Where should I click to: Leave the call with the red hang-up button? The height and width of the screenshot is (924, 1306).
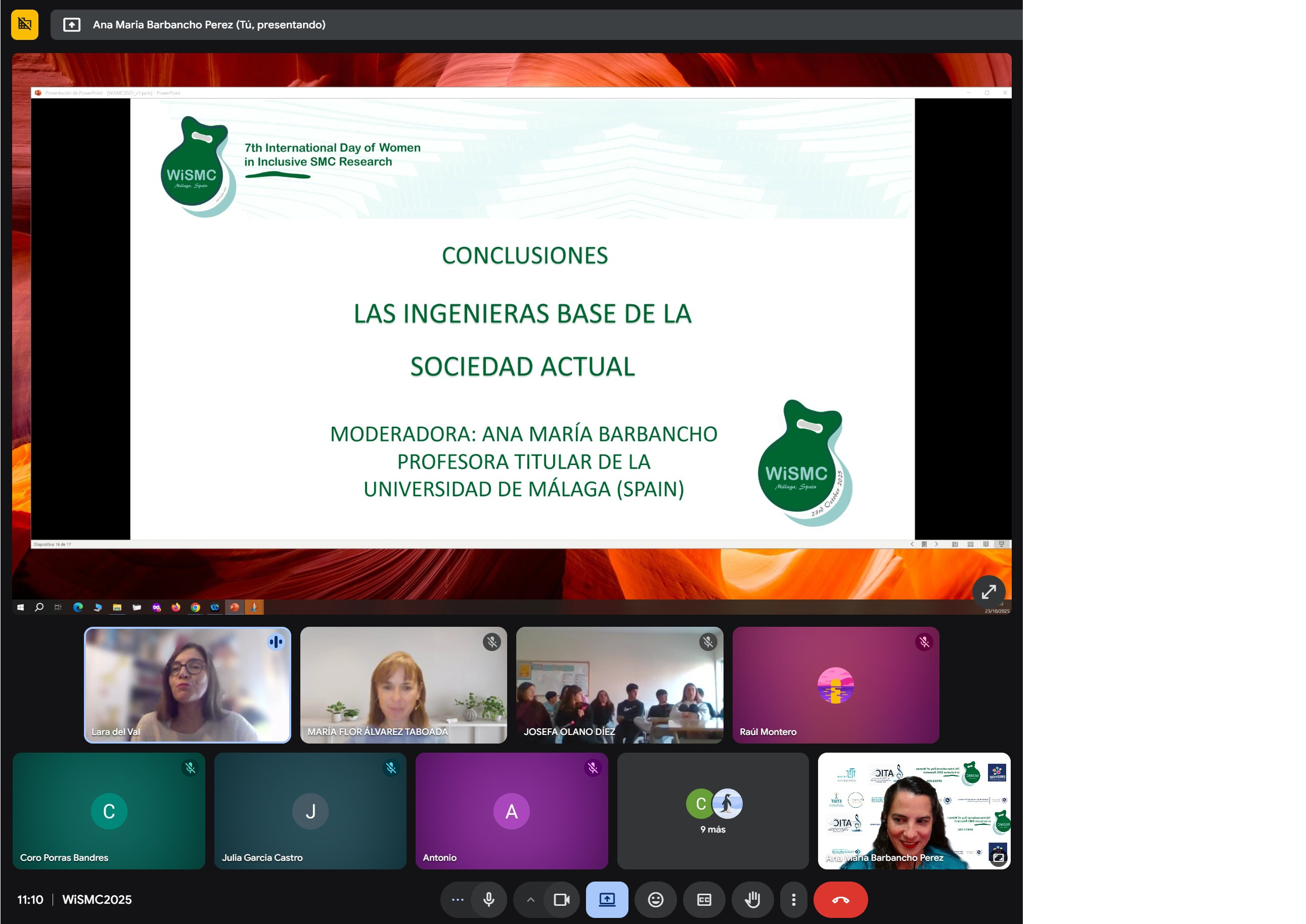tap(840, 900)
